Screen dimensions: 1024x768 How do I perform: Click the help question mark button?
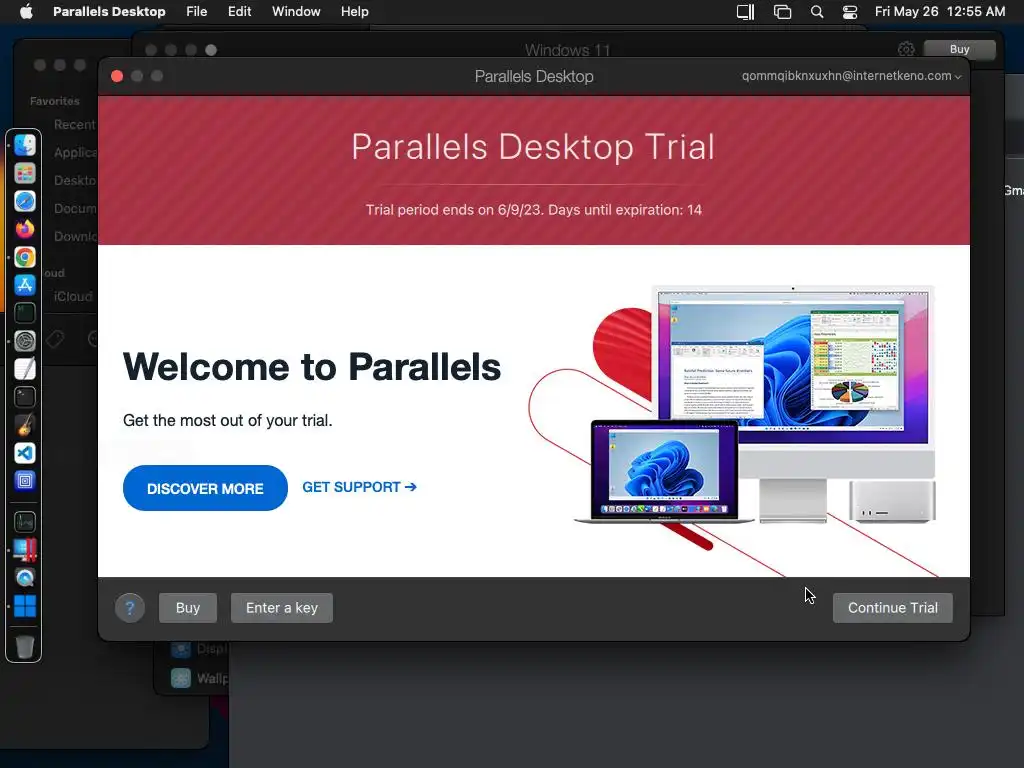click(x=130, y=608)
